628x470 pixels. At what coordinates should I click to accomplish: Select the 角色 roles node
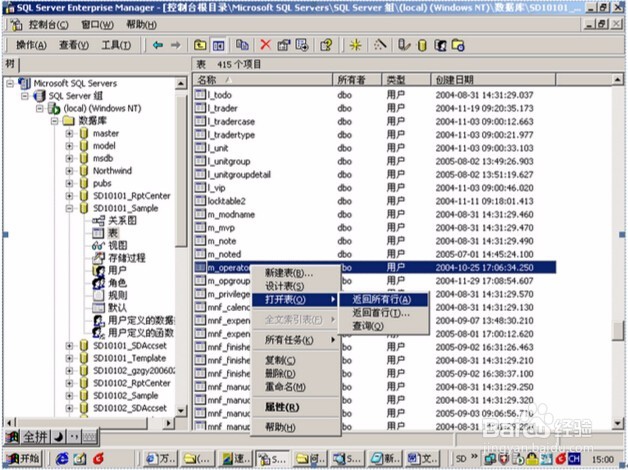[117, 283]
